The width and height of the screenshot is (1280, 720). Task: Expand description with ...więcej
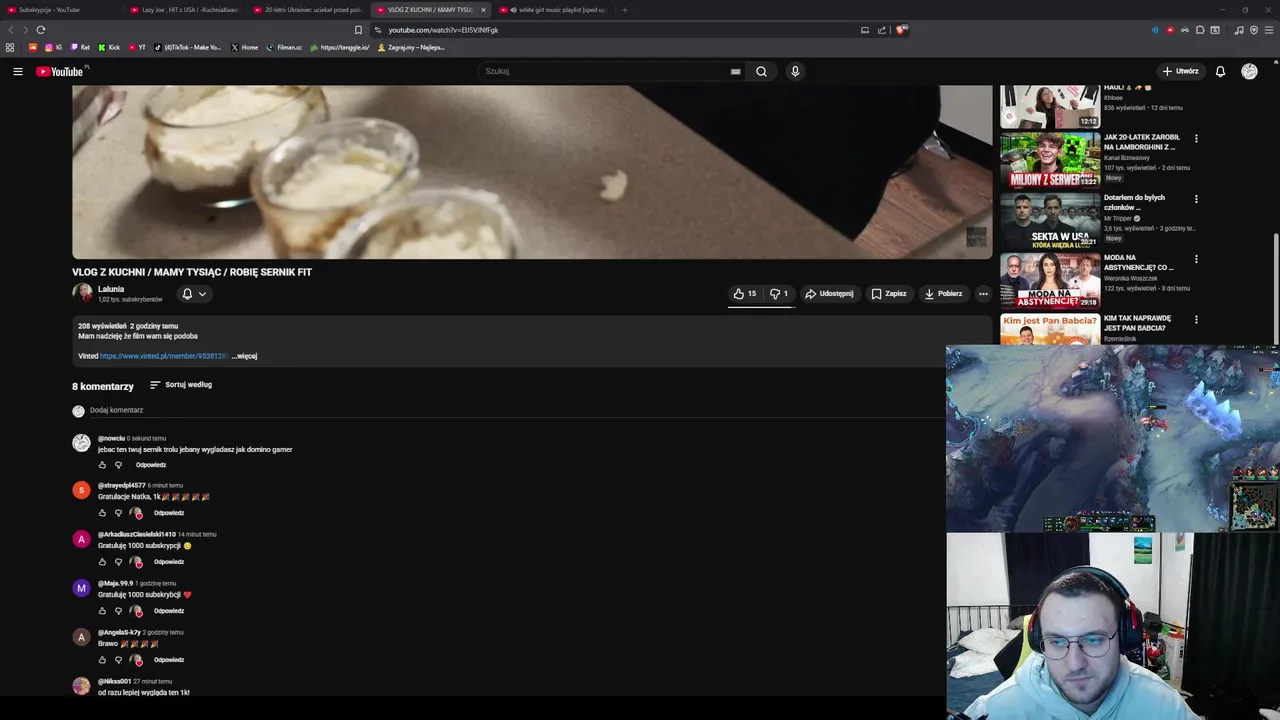[x=244, y=356]
